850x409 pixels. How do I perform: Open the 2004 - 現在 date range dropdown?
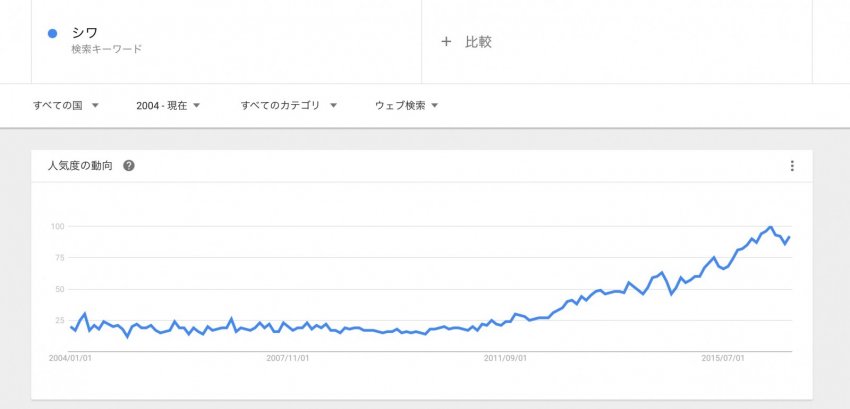tap(168, 106)
